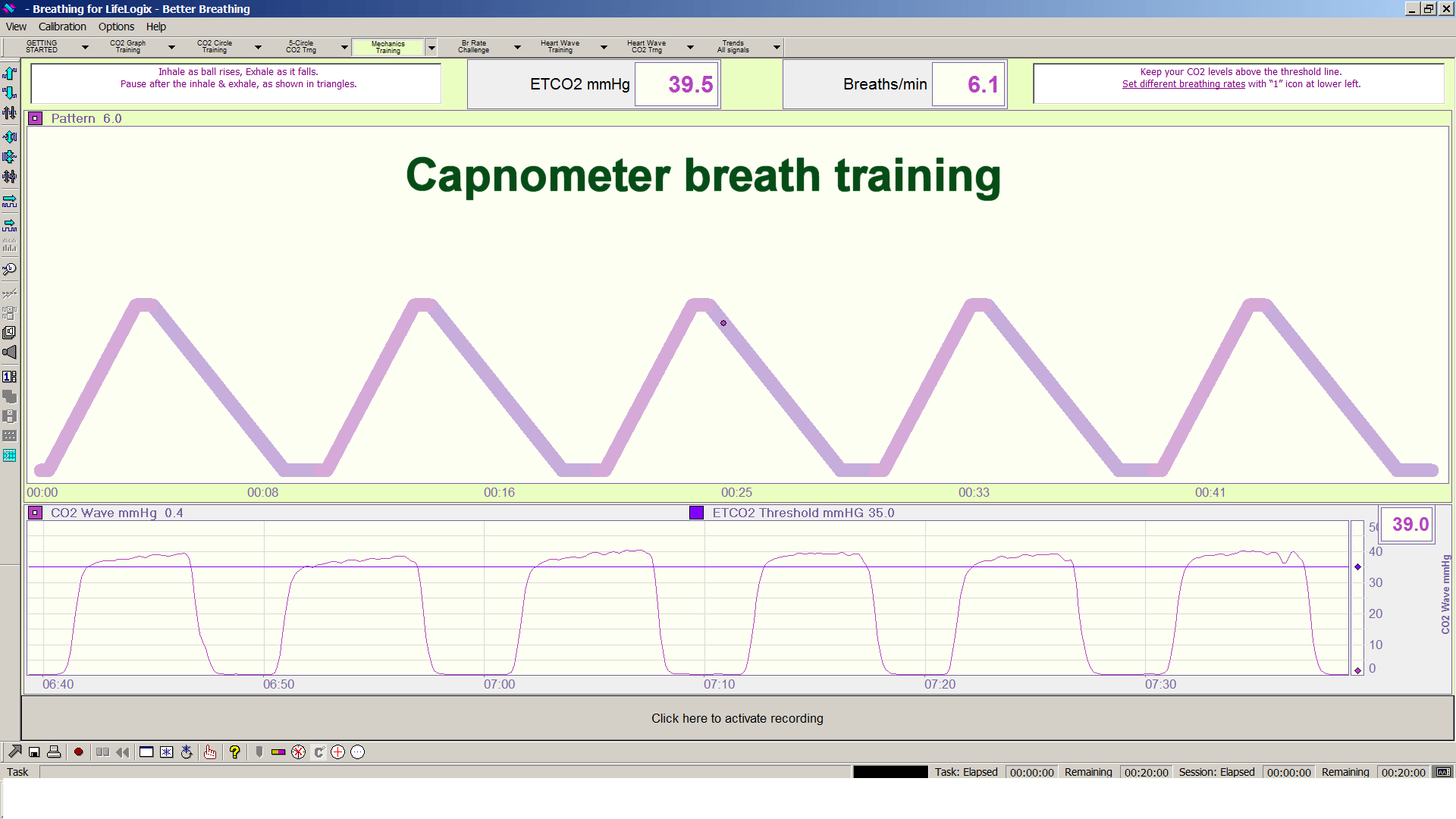The image size is (1456, 819).
Task: Click the gray marker flag icon
Action: pyautogui.click(x=259, y=752)
